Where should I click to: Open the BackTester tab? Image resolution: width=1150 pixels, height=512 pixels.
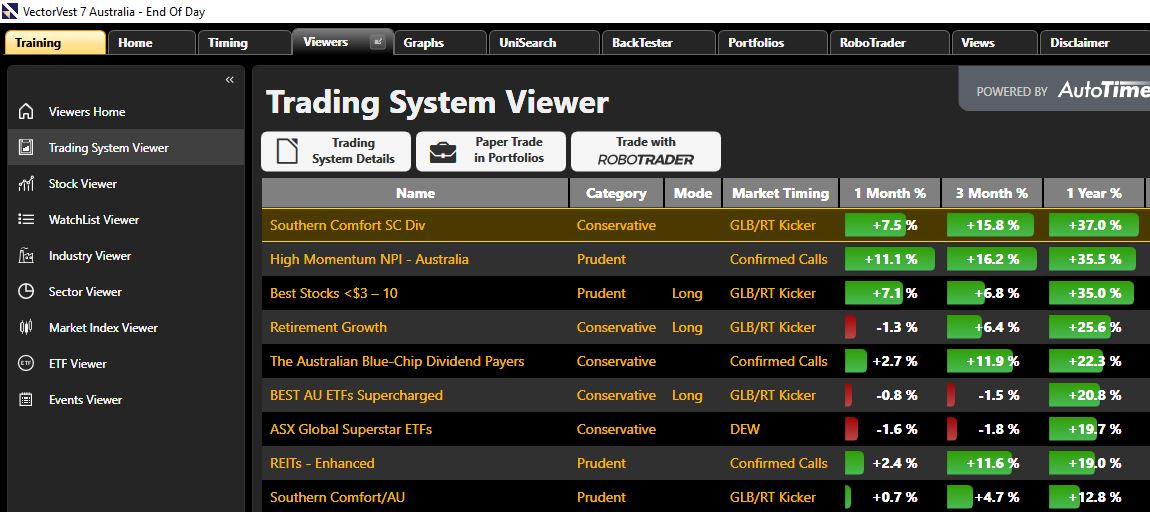(x=659, y=43)
